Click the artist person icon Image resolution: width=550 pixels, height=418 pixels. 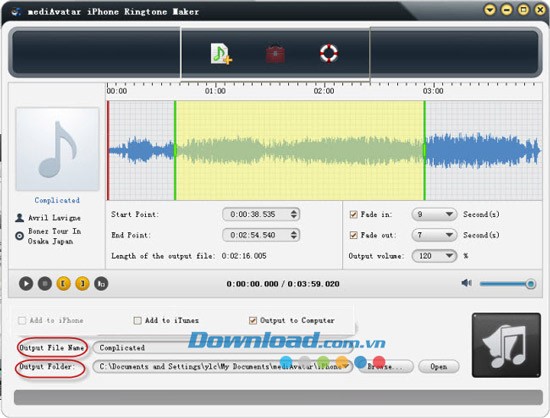20,218
